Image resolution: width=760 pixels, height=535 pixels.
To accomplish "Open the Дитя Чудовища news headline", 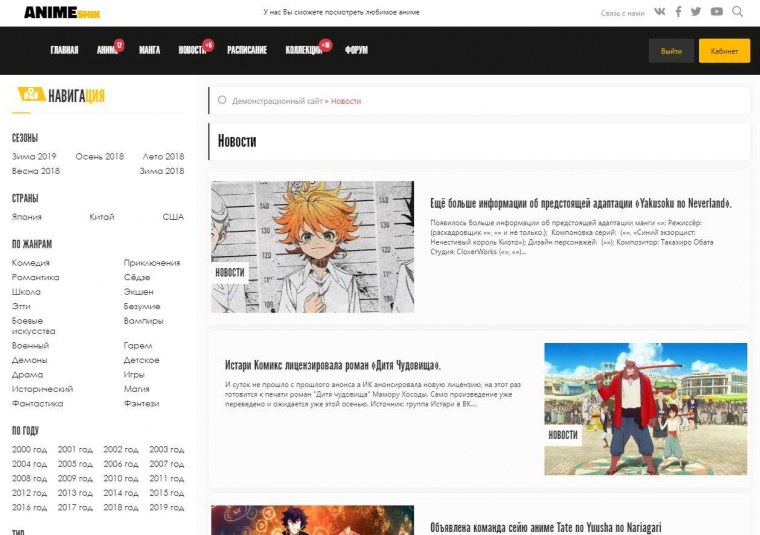I will pyautogui.click(x=332, y=365).
